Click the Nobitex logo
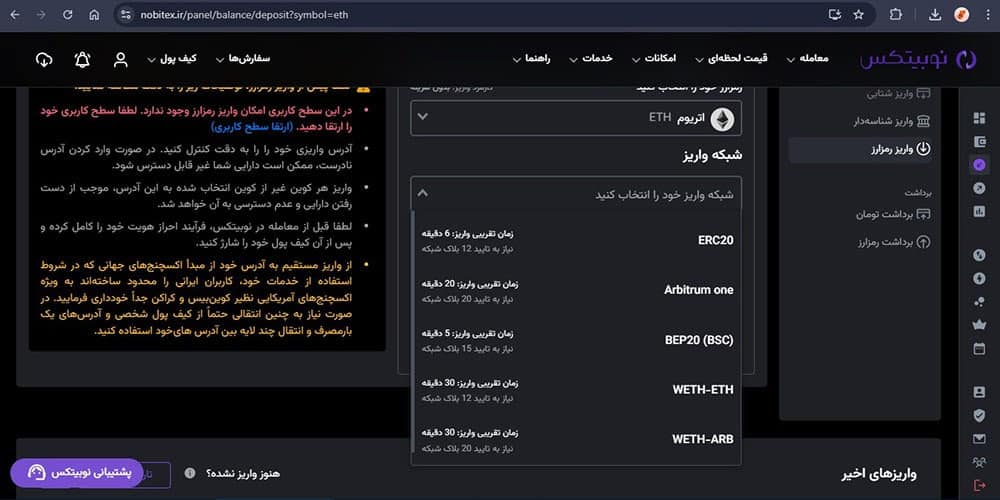The width and height of the screenshot is (1000, 500). tap(918, 59)
